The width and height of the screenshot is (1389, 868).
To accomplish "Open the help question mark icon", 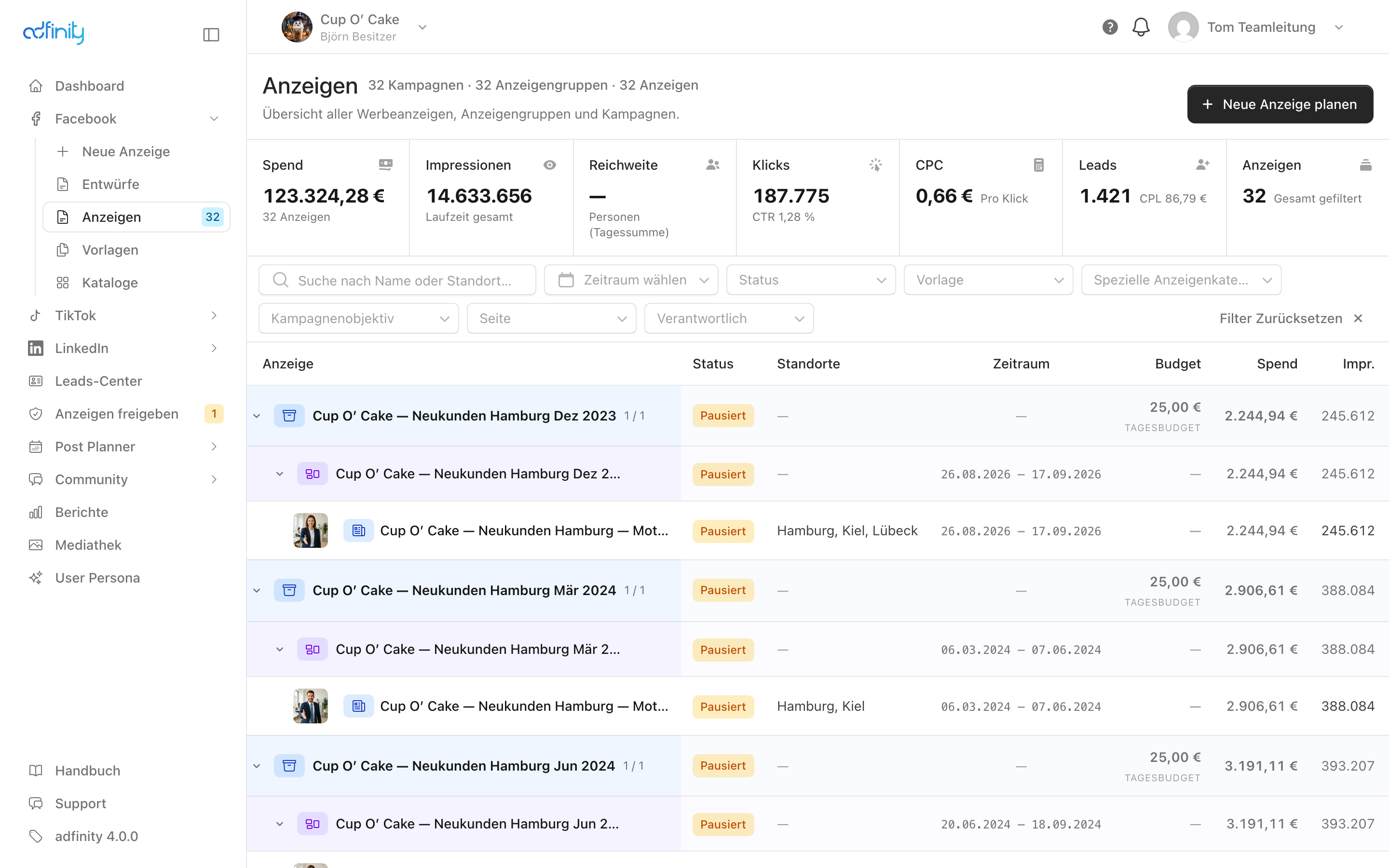I will 1109,27.
